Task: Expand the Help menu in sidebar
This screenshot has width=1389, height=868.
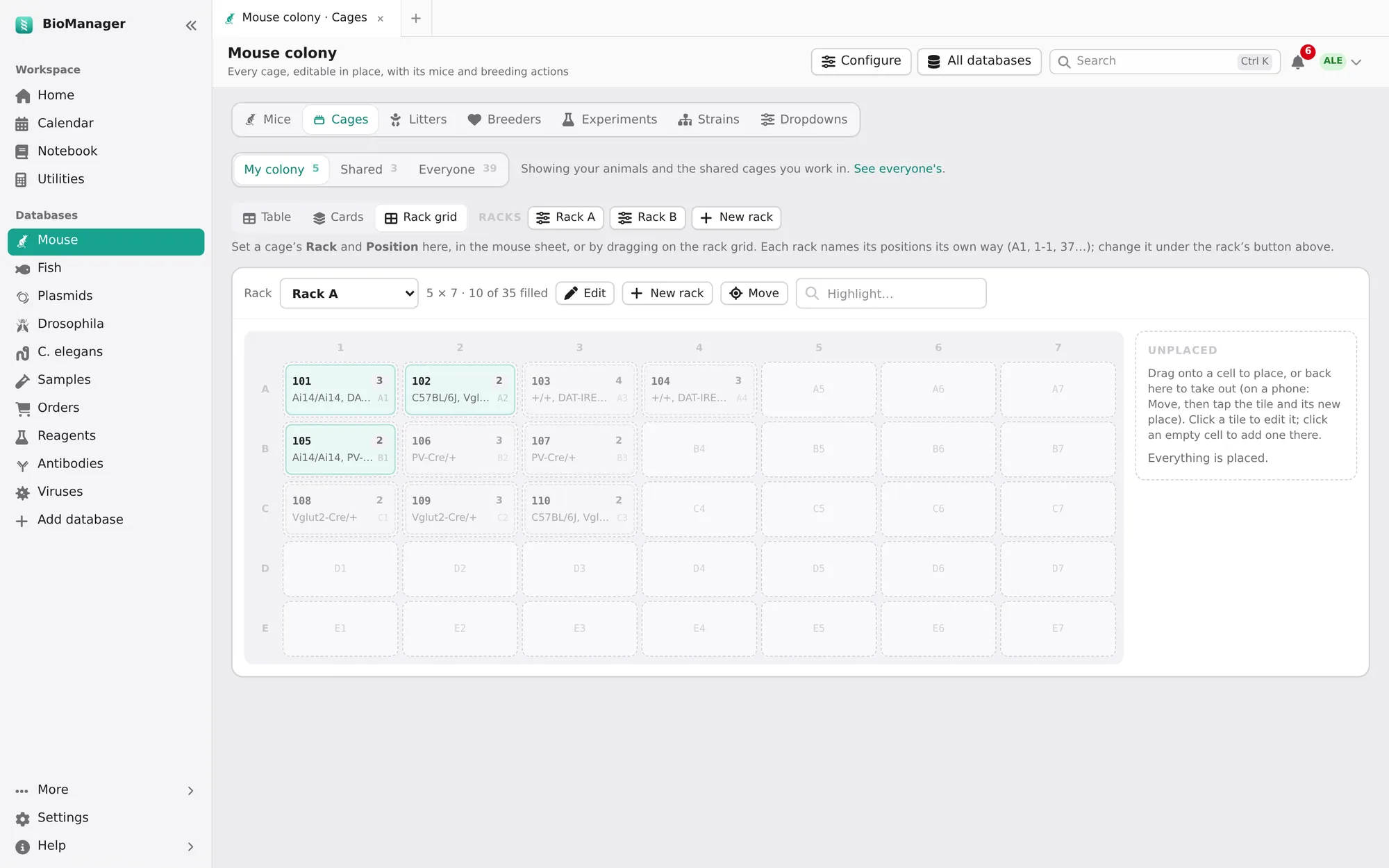Action: pos(106,846)
